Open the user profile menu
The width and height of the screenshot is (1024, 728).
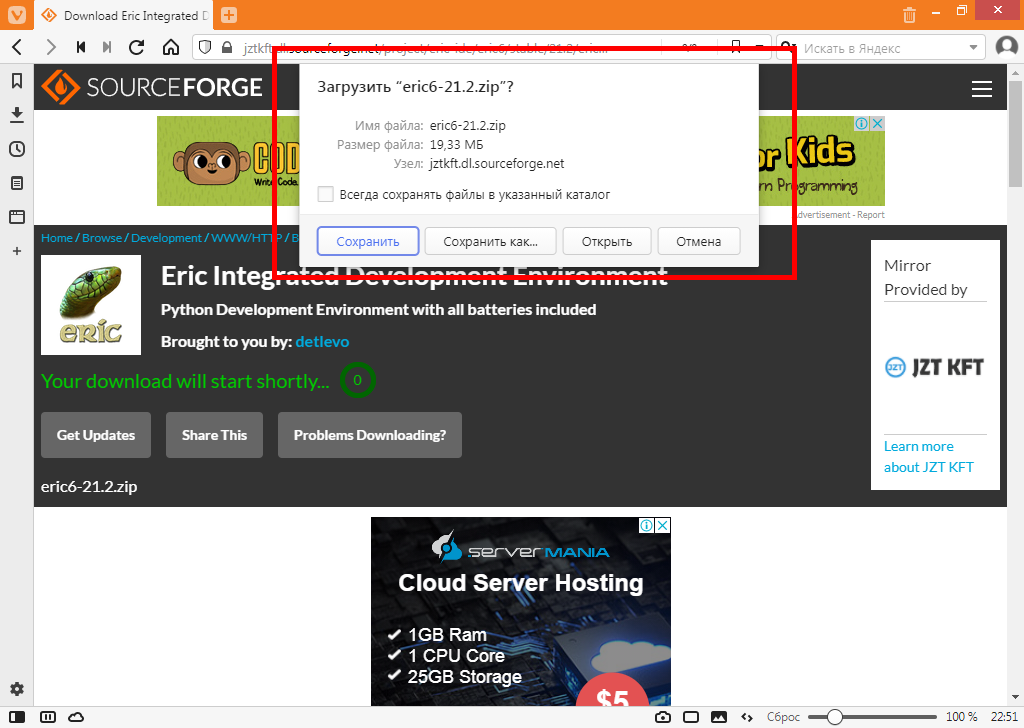click(x=1006, y=47)
